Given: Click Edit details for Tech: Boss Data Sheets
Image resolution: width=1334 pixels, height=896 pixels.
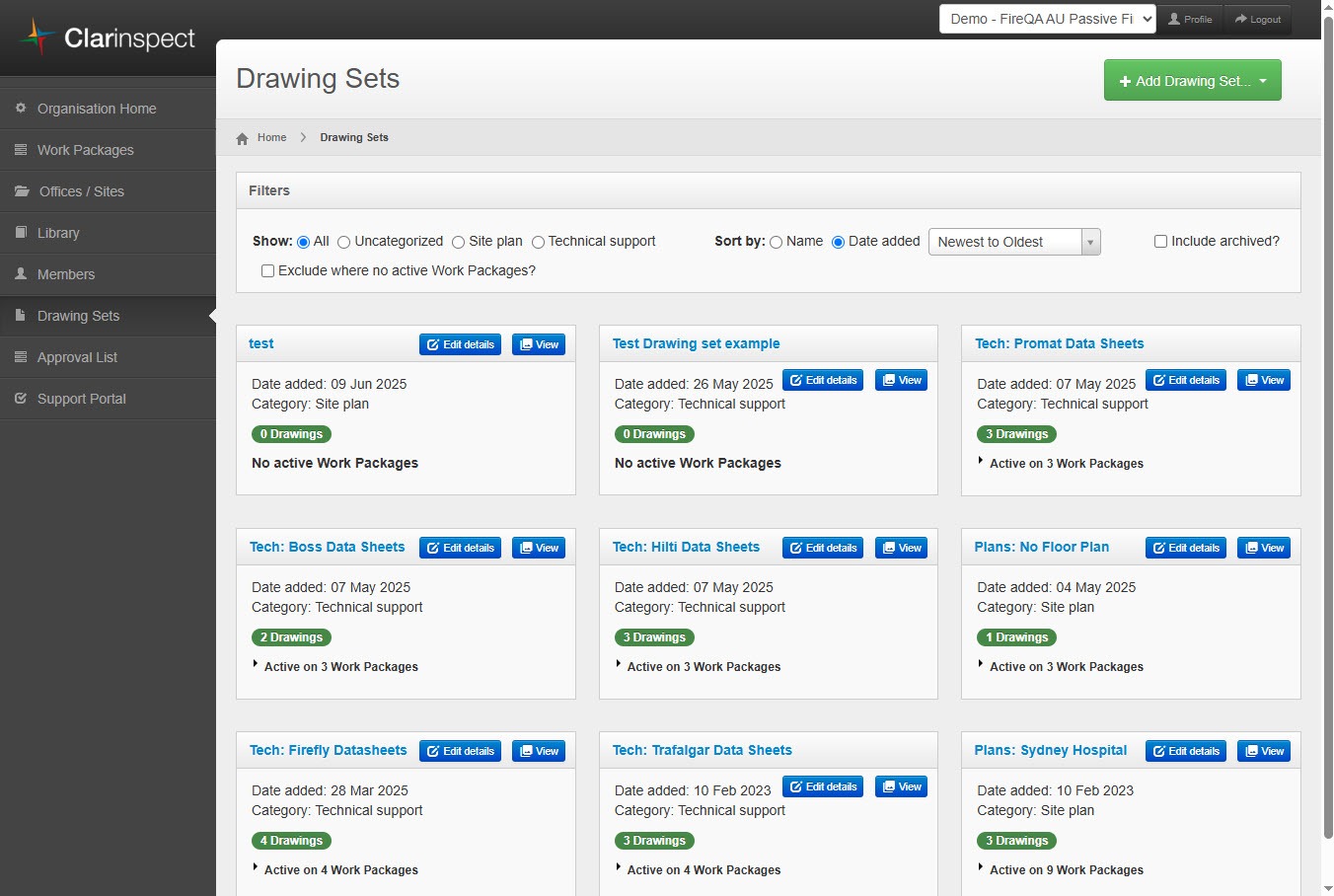Looking at the screenshot, I should click(x=460, y=548).
